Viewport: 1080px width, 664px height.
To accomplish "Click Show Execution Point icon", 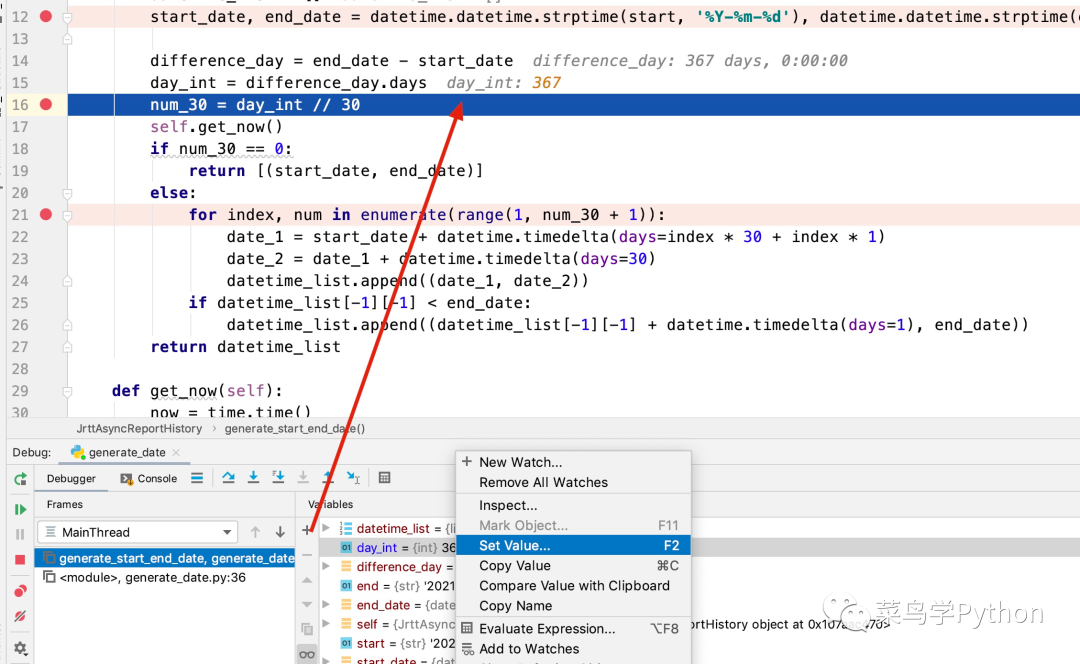I will (197, 478).
